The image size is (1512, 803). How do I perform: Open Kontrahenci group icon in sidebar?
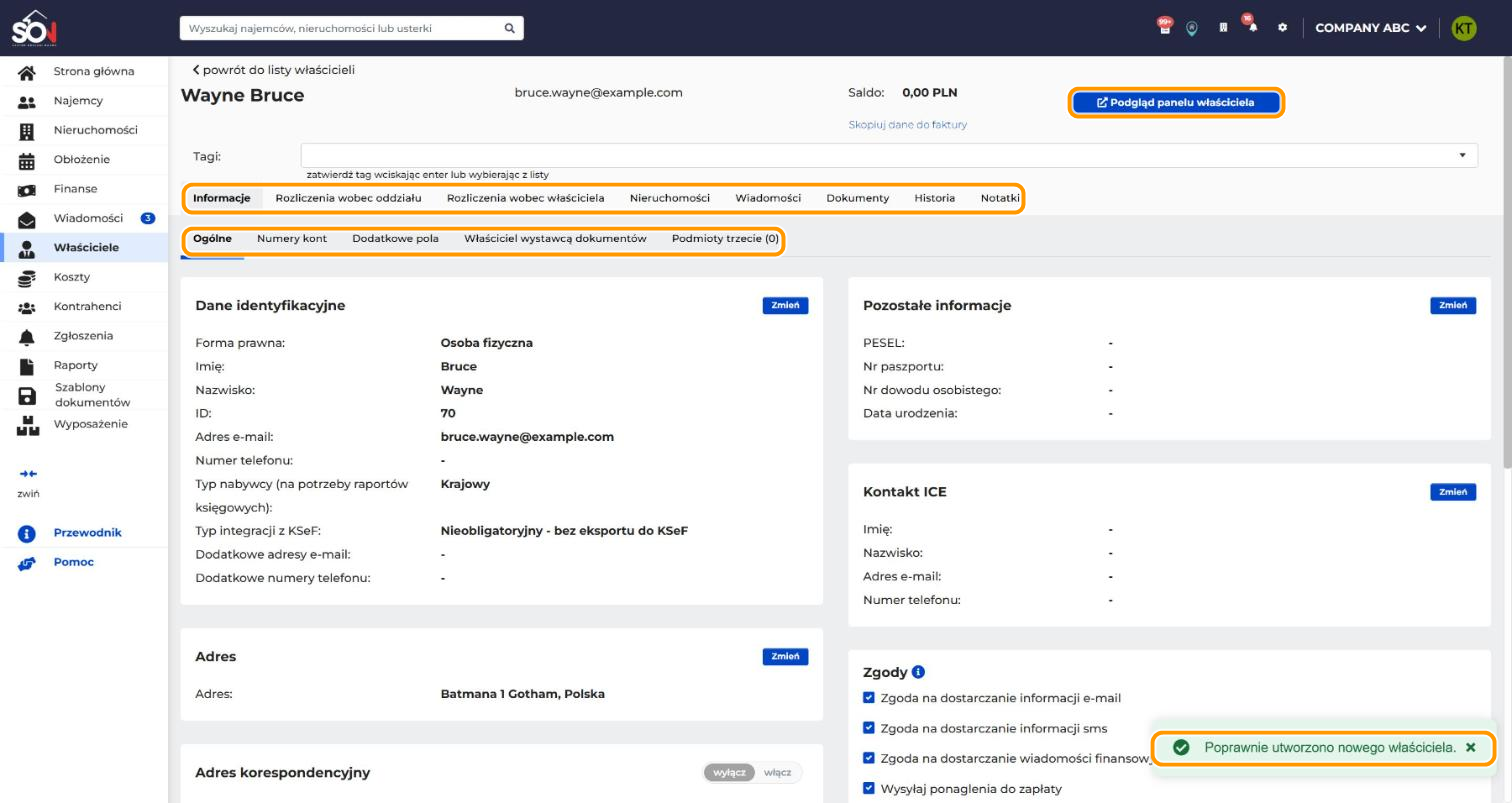tap(28, 307)
